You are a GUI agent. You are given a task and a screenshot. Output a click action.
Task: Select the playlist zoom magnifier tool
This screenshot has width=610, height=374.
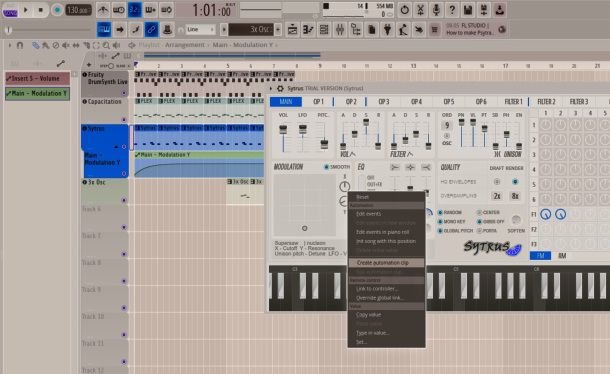click(x=106, y=46)
